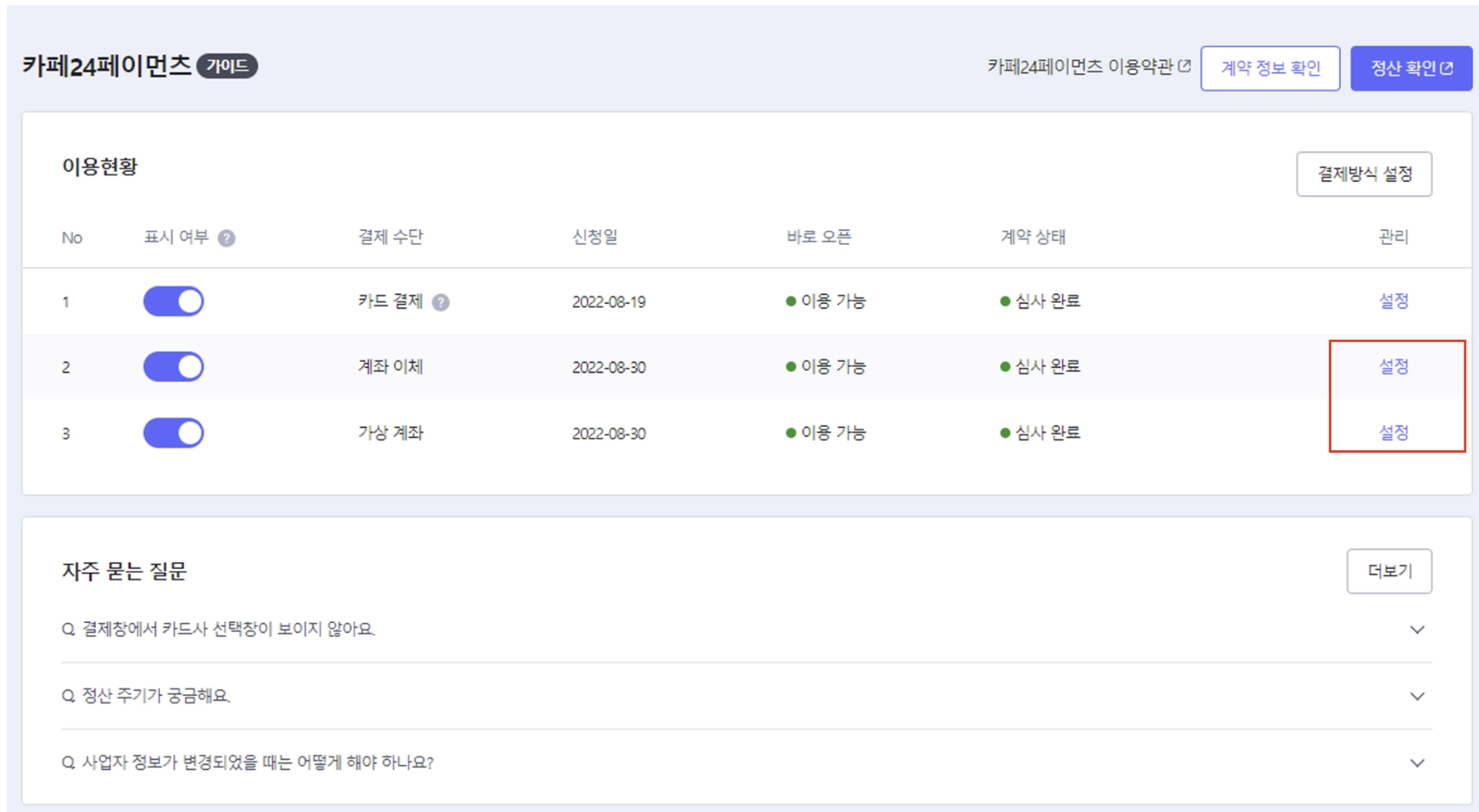Toggle the display switch for 카드 결제
The image size is (1479, 812).
(x=174, y=302)
